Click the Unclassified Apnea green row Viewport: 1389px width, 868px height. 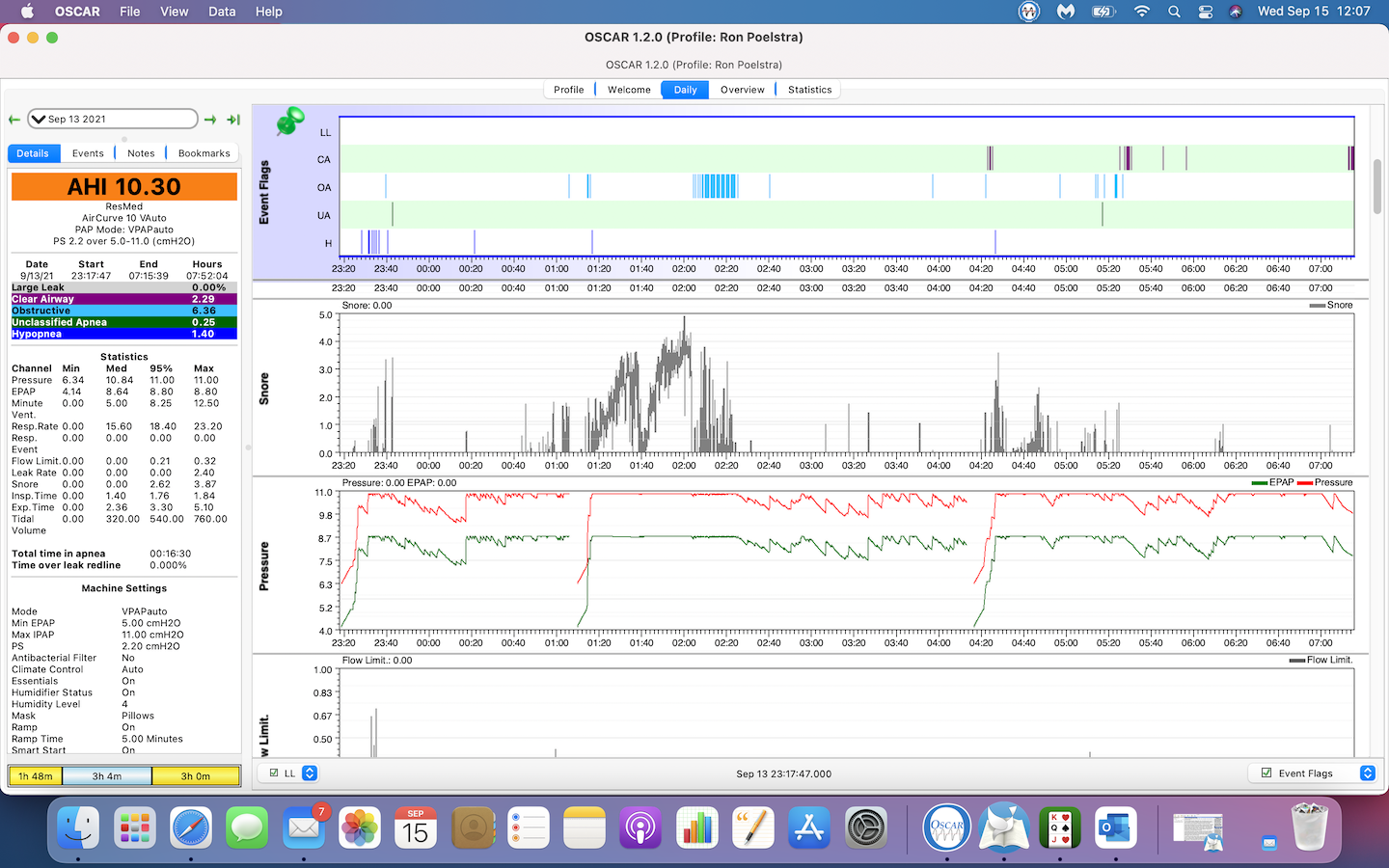[x=124, y=322]
